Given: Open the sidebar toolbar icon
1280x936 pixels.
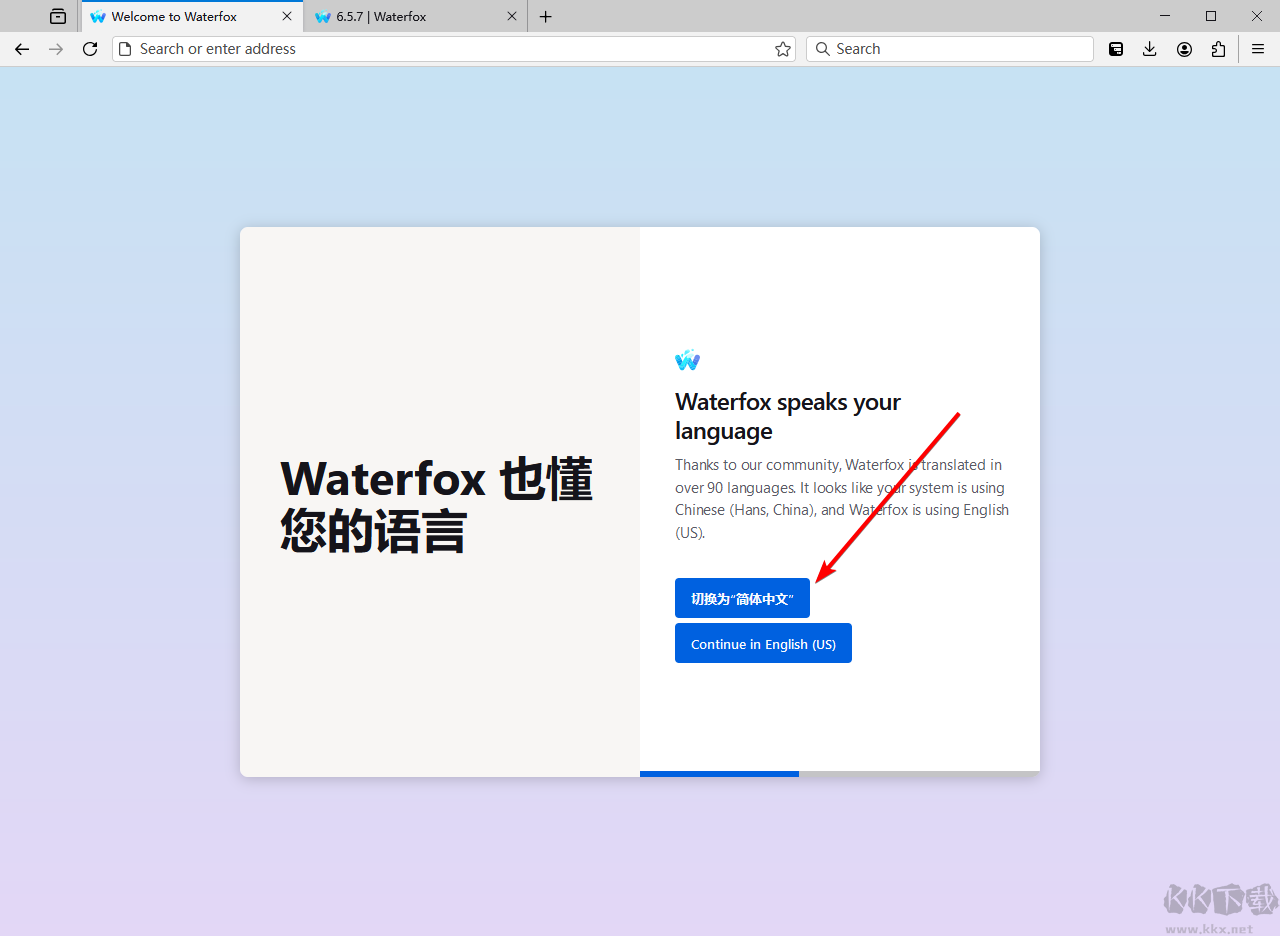Looking at the screenshot, I should pos(1115,48).
